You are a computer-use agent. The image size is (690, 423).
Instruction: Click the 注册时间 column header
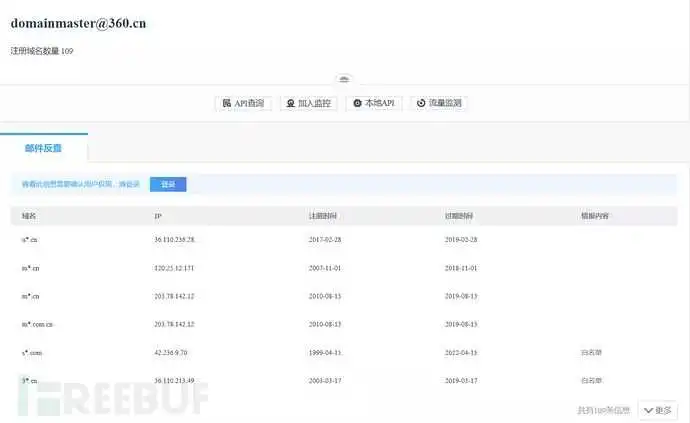[323, 216]
